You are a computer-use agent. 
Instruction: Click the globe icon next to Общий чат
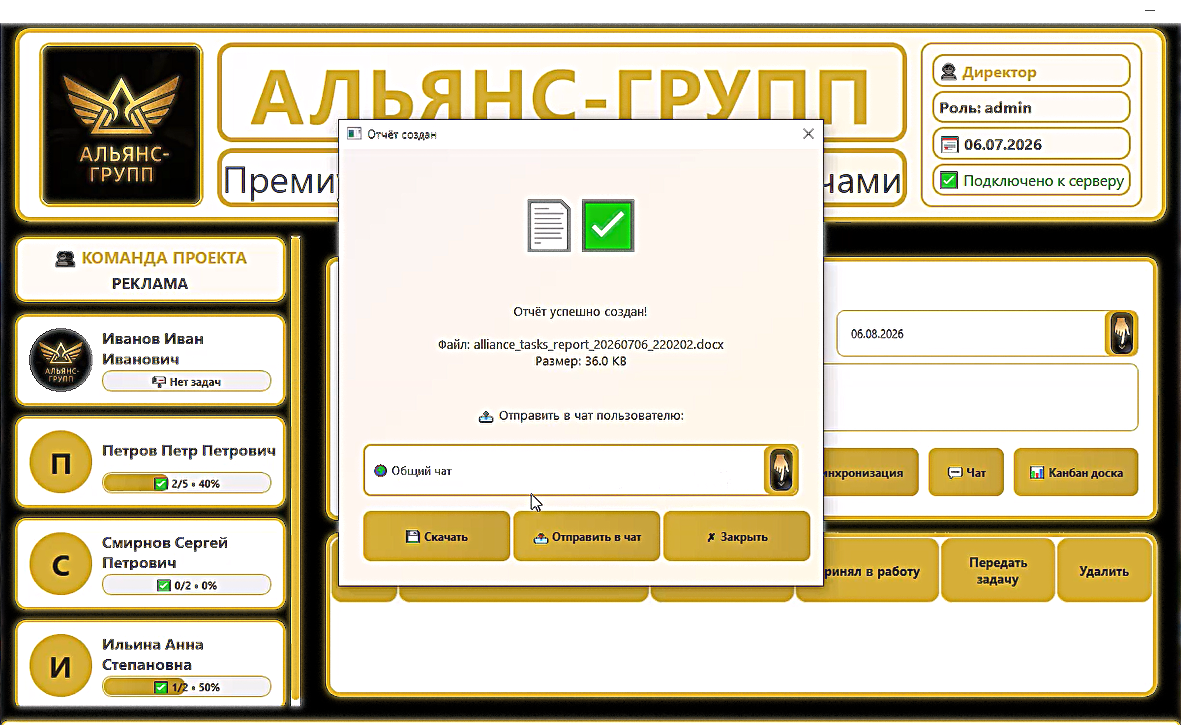click(380, 471)
